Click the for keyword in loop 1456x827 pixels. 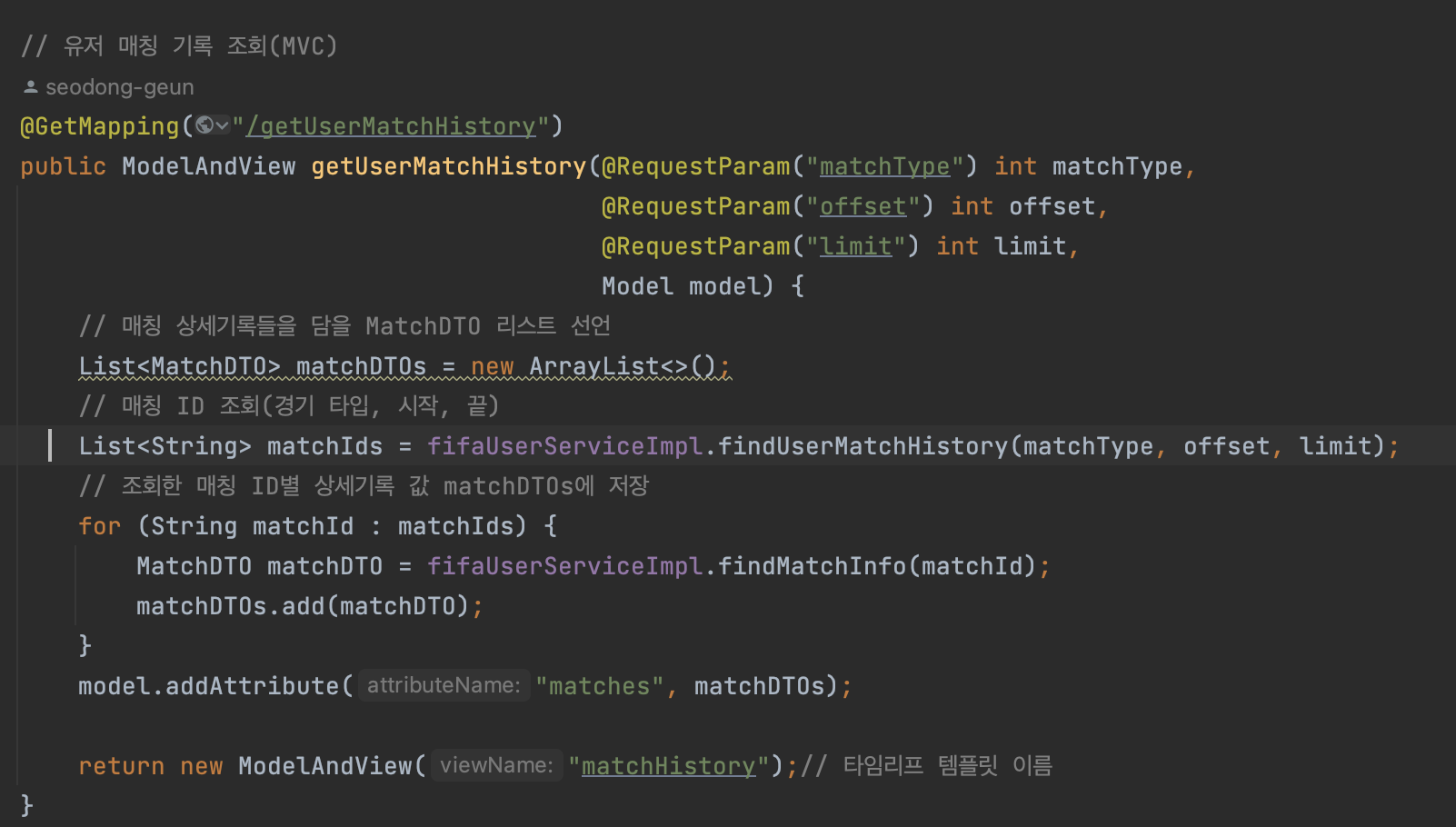point(100,526)
